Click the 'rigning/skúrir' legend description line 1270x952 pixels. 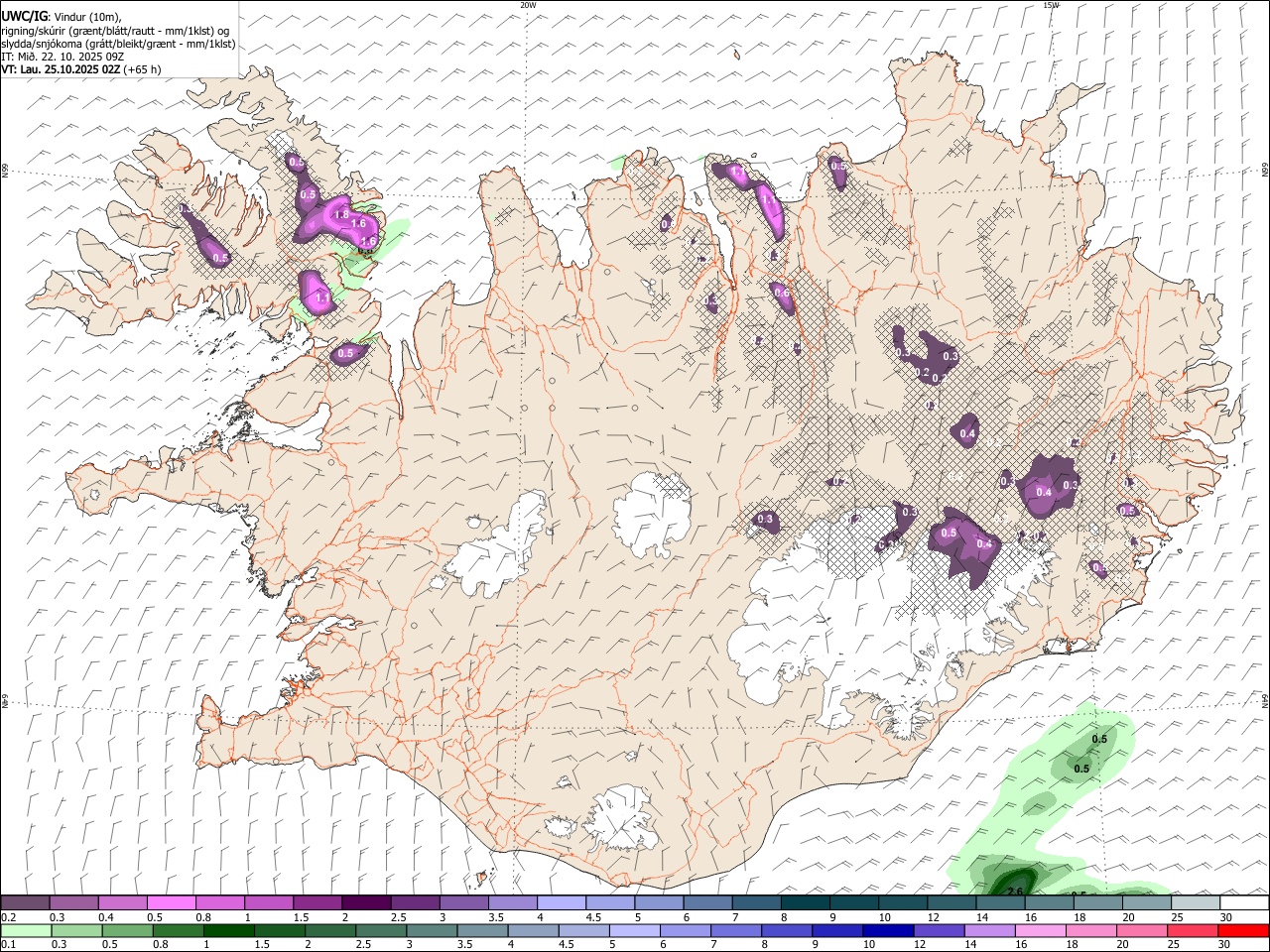pyautogui.click(x=116, y=30)
